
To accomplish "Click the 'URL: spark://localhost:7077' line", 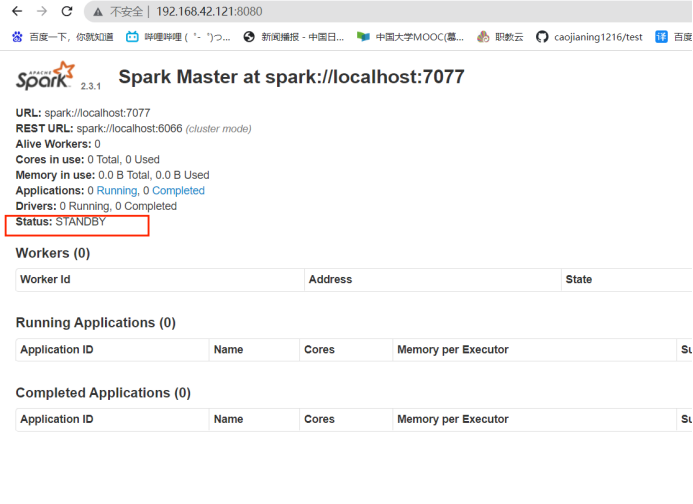I will 83,113.
